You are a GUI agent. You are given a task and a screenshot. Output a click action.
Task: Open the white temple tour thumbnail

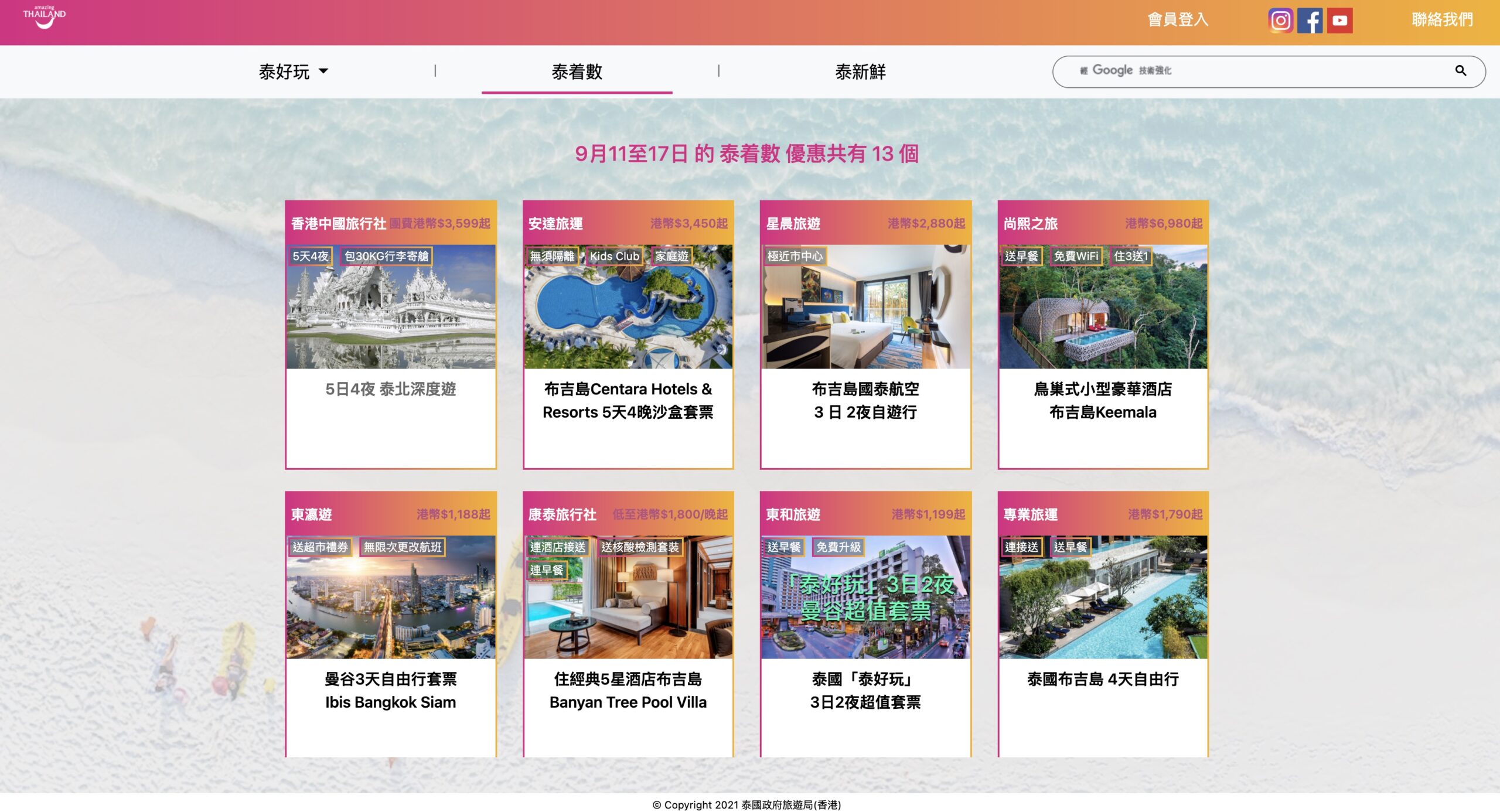(391, 306)
